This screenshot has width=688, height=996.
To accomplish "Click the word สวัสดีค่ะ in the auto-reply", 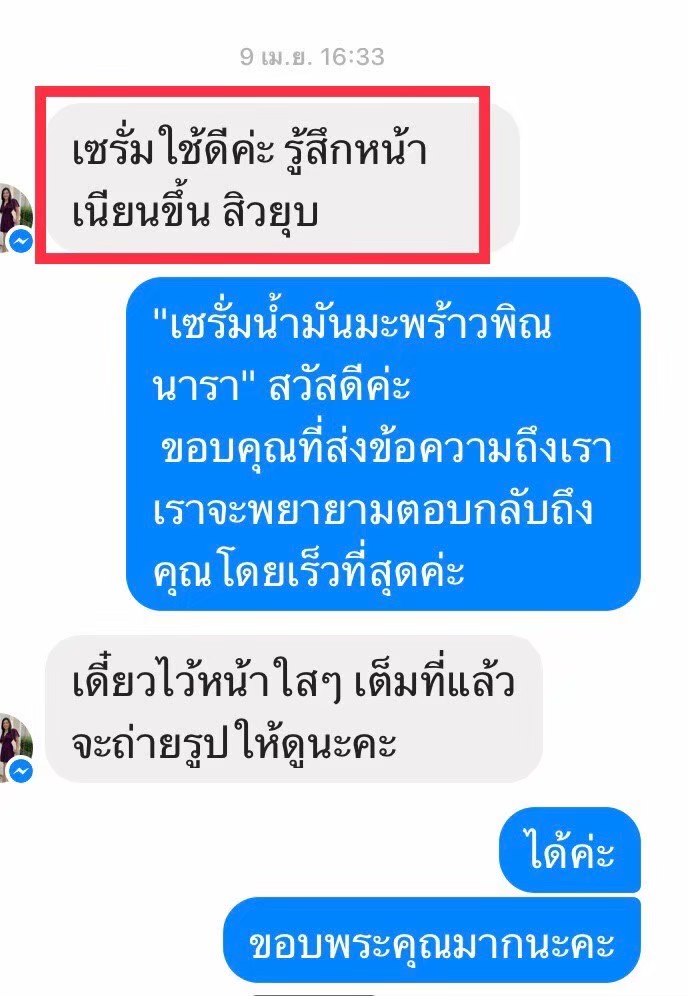I will pyautogui.click(x=339, y=385).
